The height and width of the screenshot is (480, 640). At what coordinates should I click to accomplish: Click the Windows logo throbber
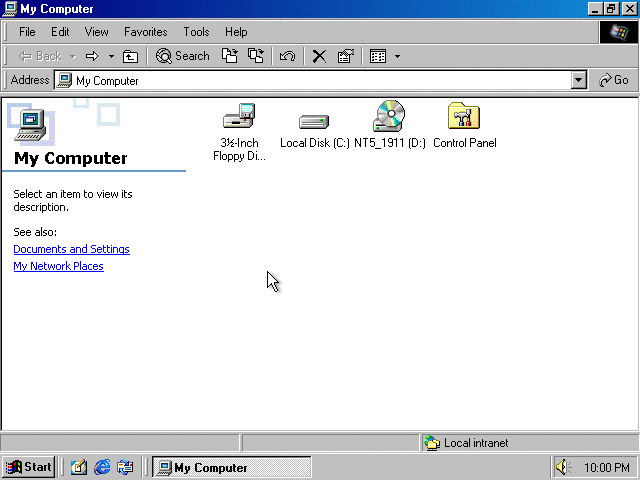coord(619,32)
